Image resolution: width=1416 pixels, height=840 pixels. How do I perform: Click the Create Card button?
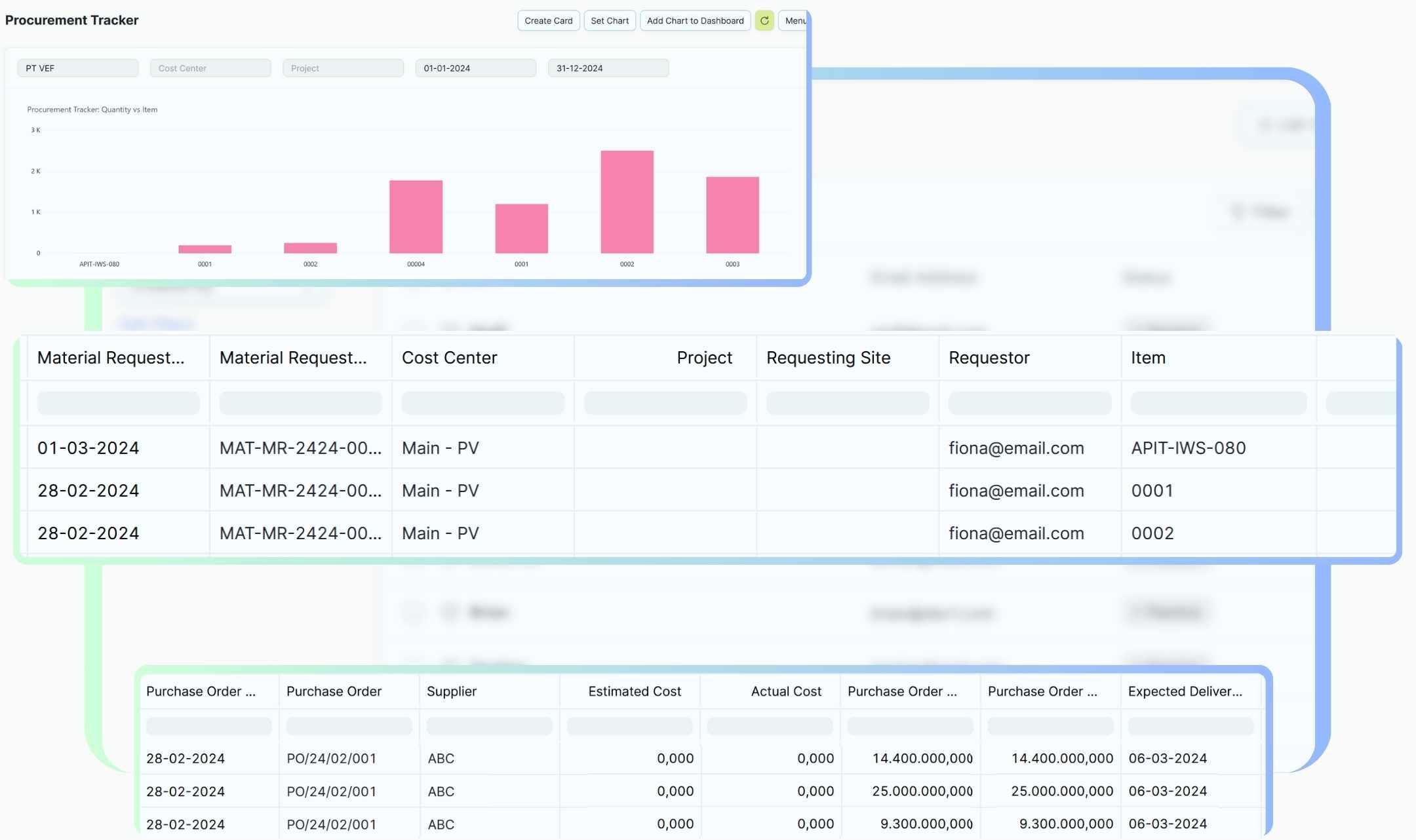(x=548, y=21)
